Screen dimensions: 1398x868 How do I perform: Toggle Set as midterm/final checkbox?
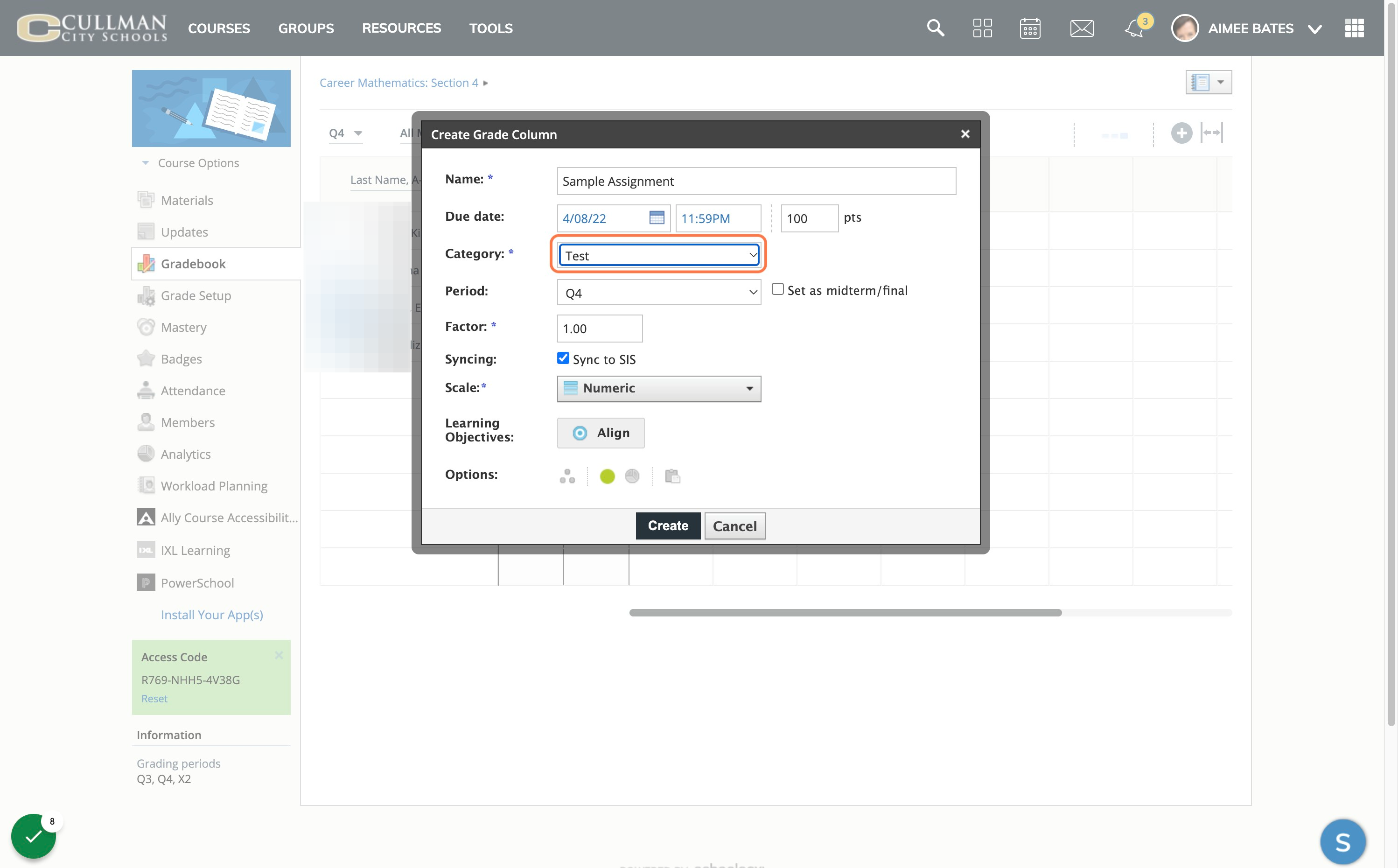click(x=777, y=289)
